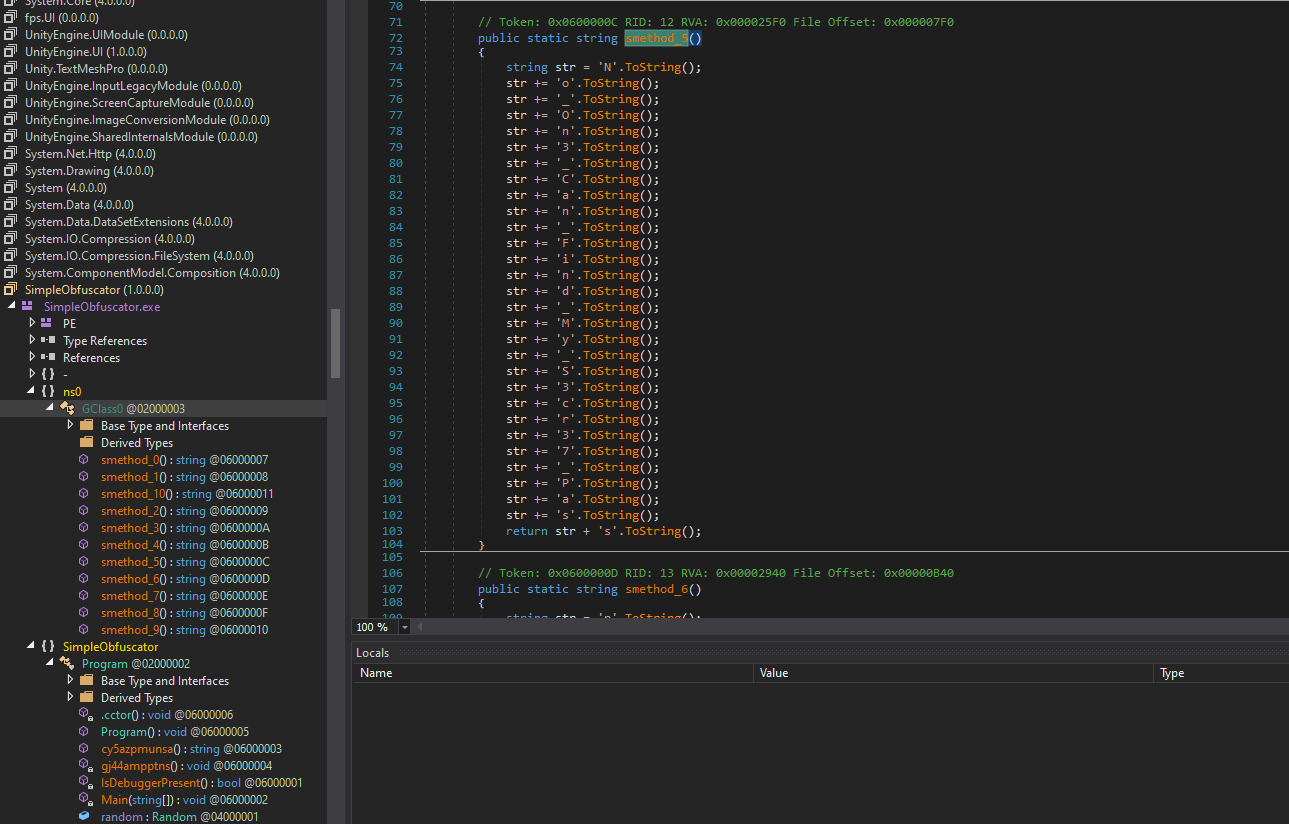Click the Value column header in Locals

pyautogui.click(x=774, y=673)
